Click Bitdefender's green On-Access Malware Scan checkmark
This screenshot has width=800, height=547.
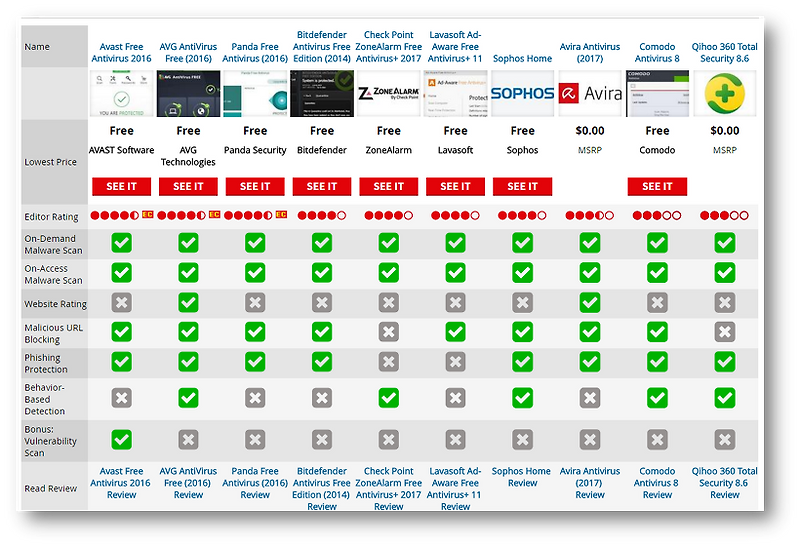click(322, 272)
